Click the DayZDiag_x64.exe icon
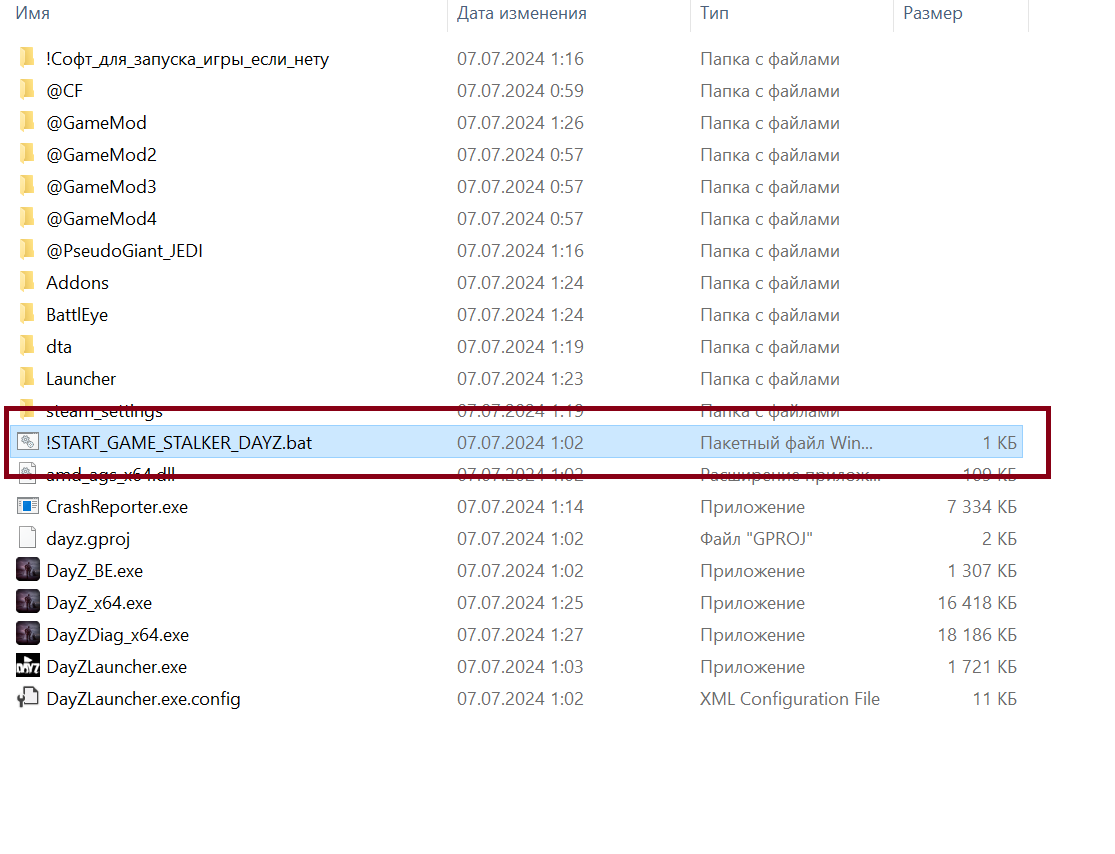1115x854 pixels. click(28, 635)
